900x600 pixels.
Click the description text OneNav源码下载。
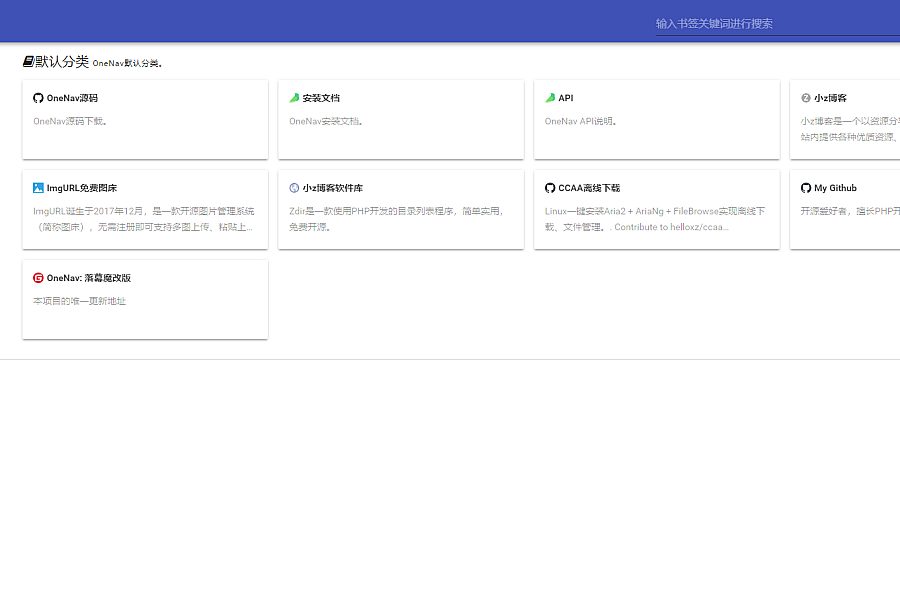(70, 121)
